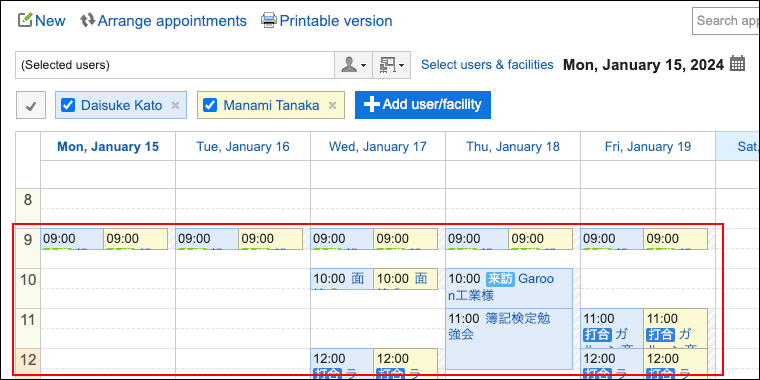Click the printer icon
The height and width of the screenshot is (380, 760).
(x=269, y=21)
